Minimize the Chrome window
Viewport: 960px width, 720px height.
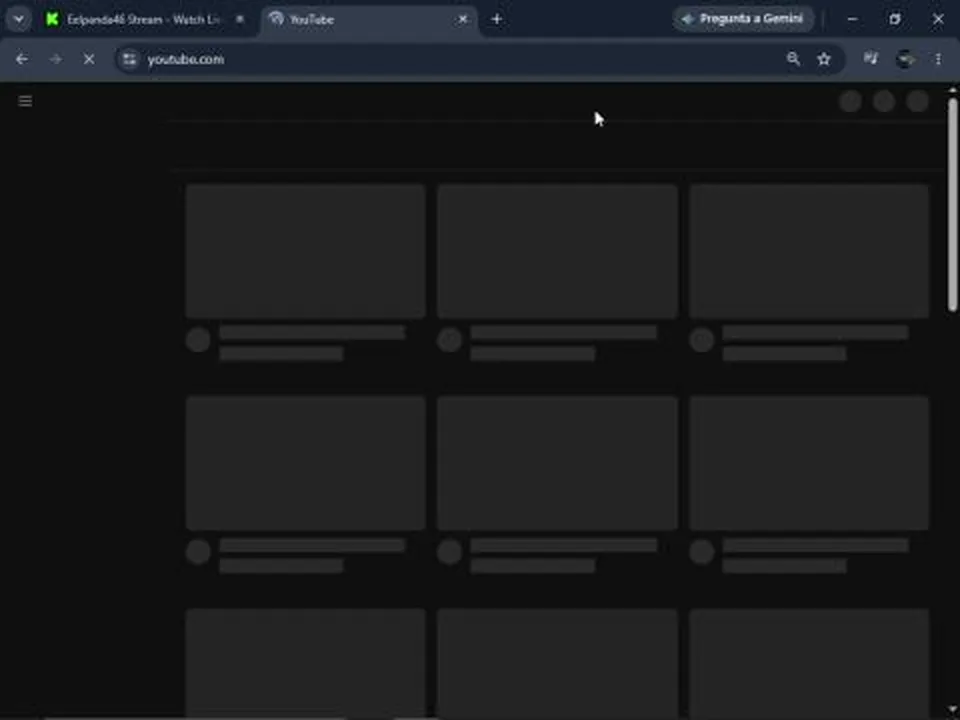click(852, 20)
